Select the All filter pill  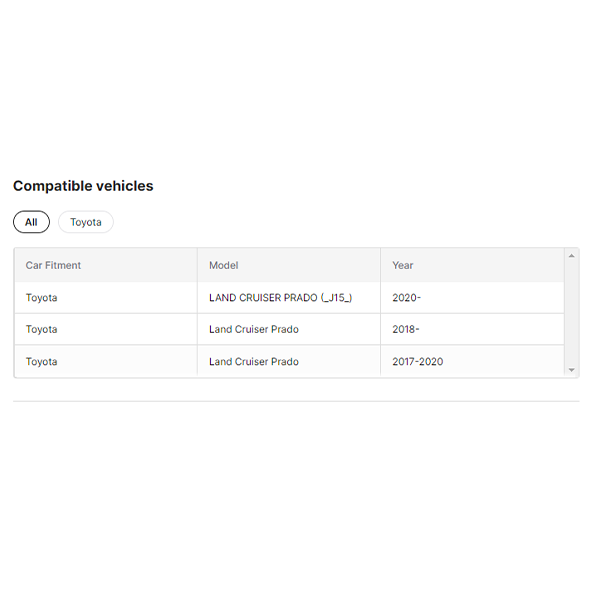click(x=31, y=222)
